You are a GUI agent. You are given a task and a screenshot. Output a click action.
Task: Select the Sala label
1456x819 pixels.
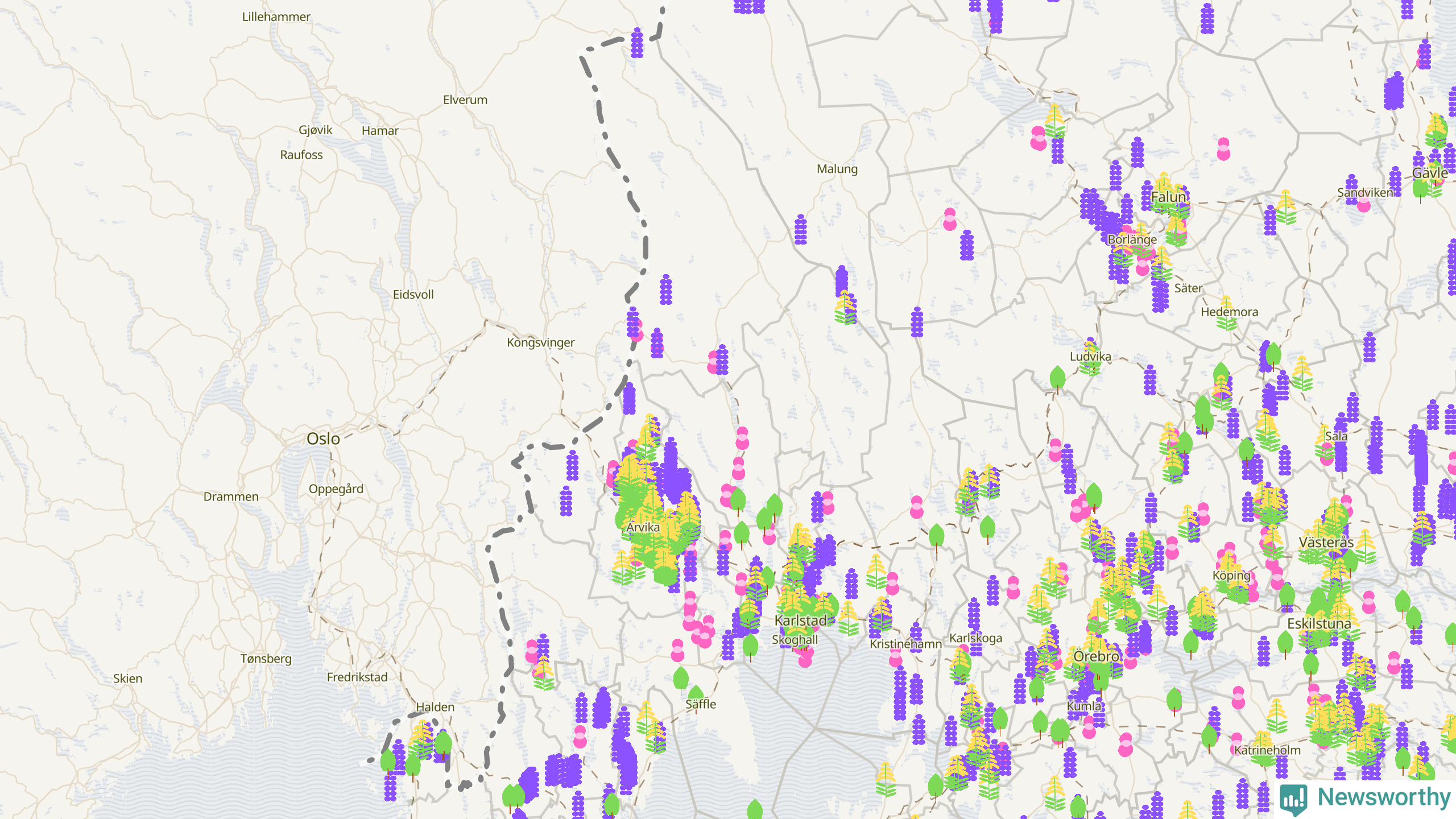pyautogui.click(x=1336, y=436)
